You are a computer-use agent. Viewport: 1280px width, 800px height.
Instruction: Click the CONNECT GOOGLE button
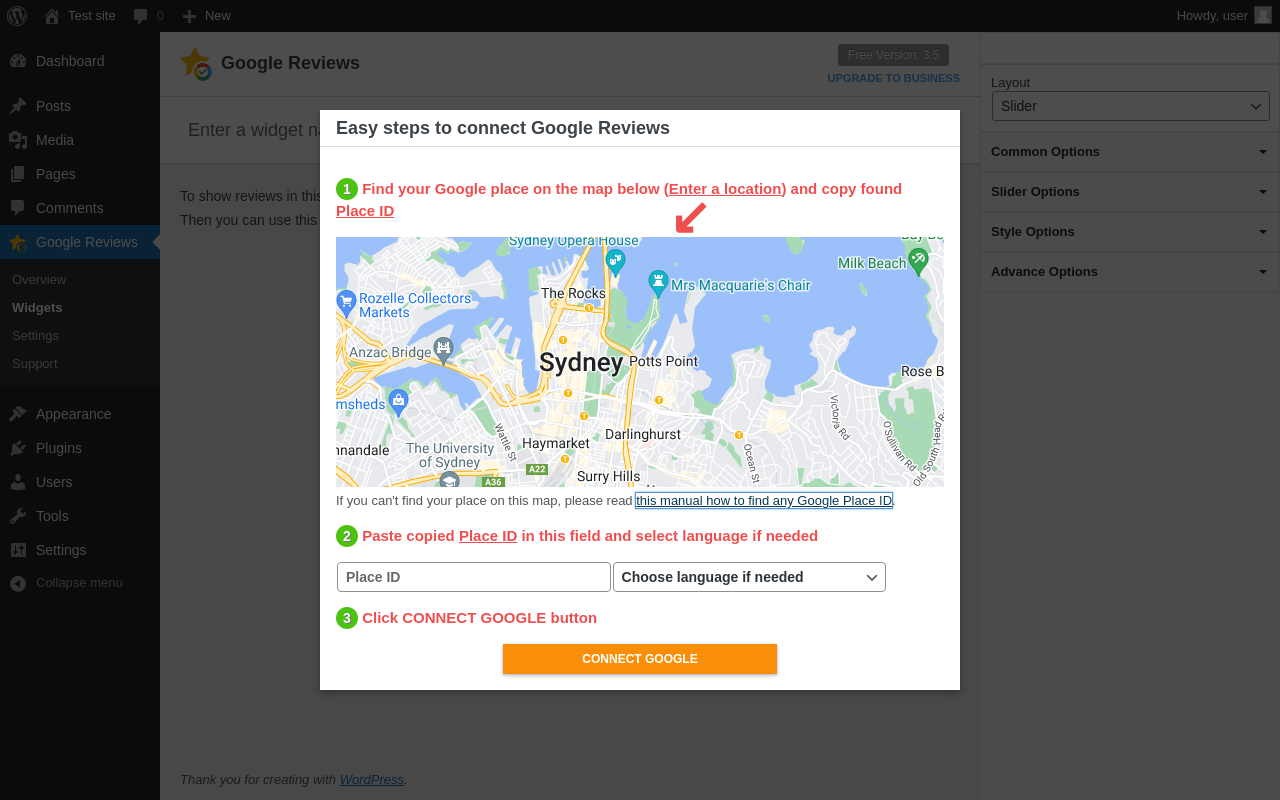click(640, 659)
